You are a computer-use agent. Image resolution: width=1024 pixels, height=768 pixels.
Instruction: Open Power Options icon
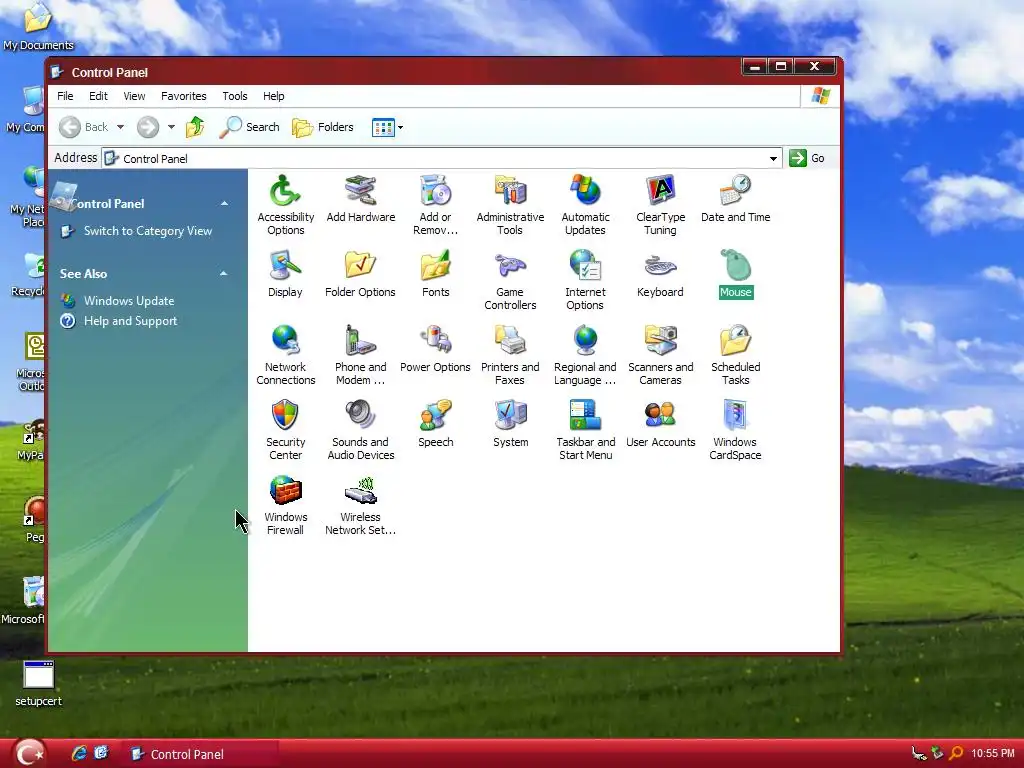pyautogui.click(x=436, y=349)
